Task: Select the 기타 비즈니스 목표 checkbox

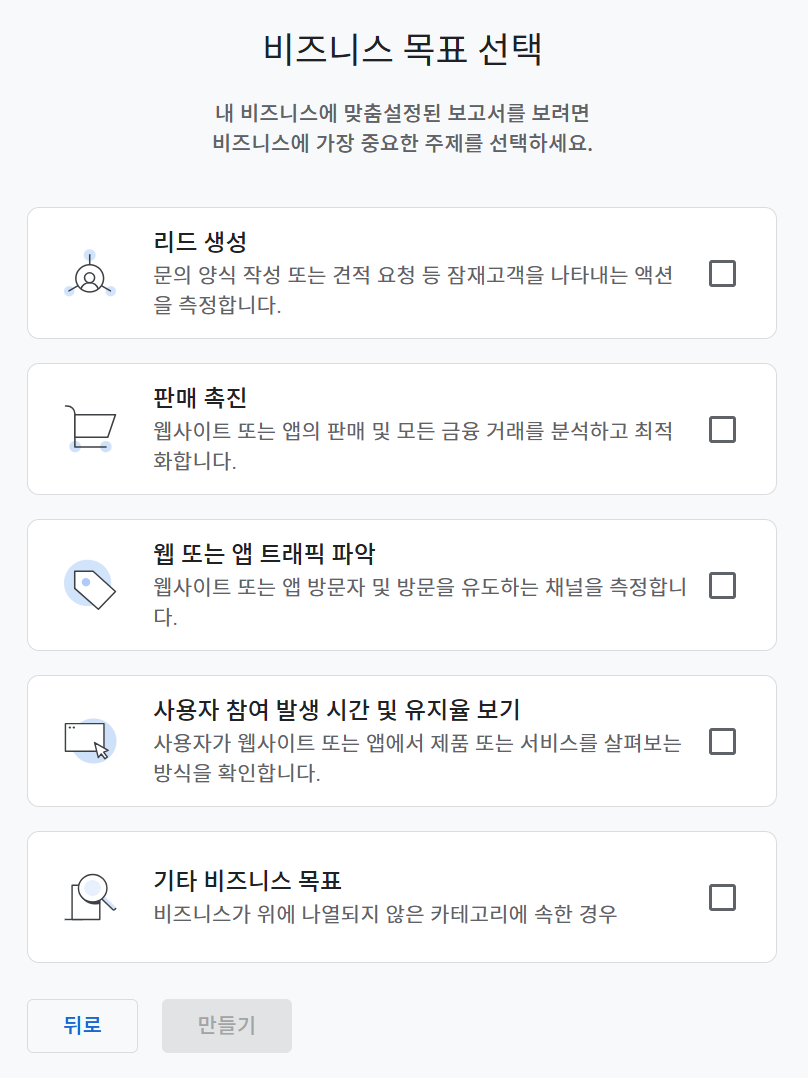Action: pos(722,897)
